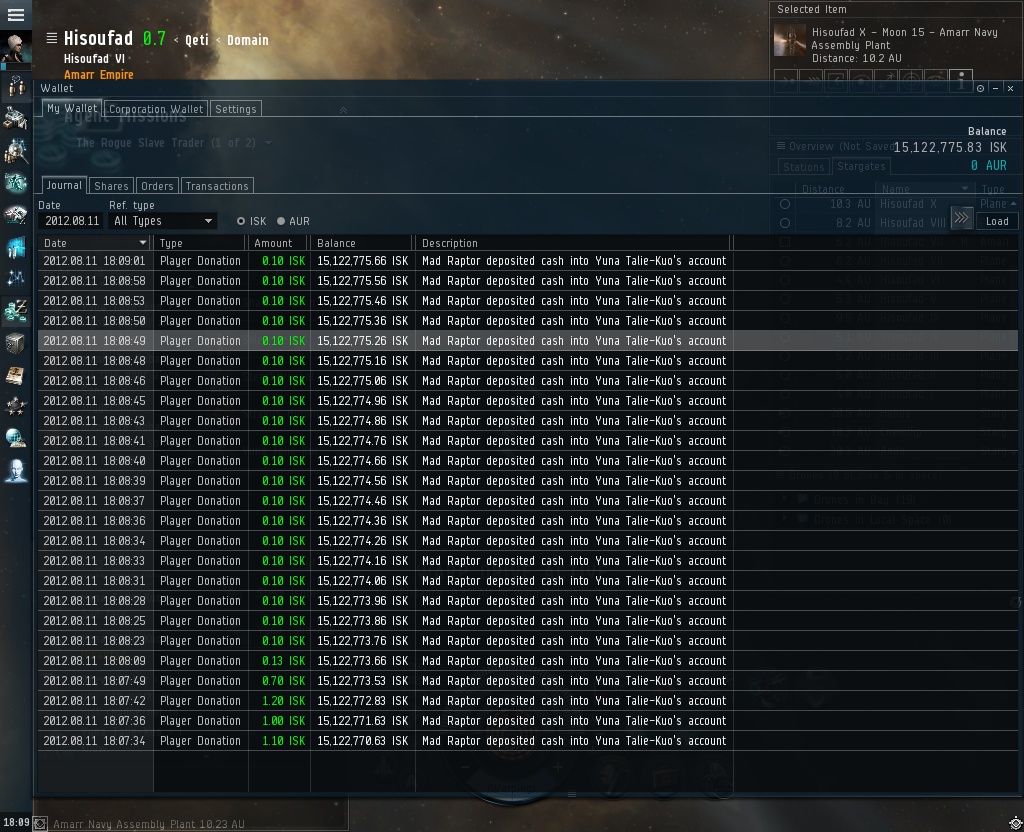The height and width of the screenshot is (832, 1024).
Task: Open the character portrait sheet
Action: point(16,49)
